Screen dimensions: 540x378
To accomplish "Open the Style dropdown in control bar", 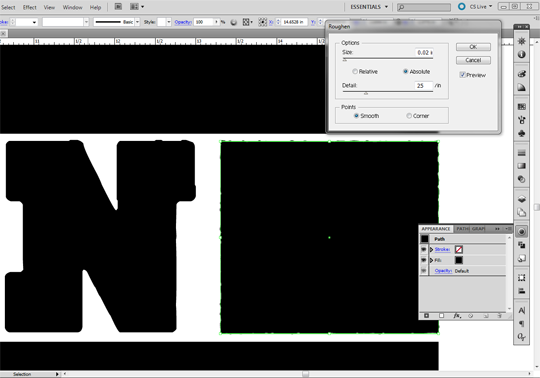I will tap(168, 22).
